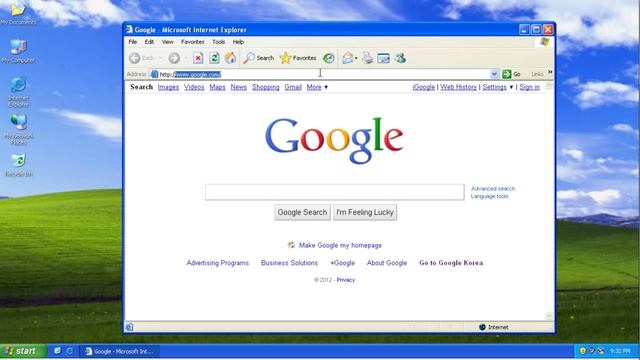Open the Forward button history dropdown arrow
Screen dimensions: 640x360
[185, 58]
